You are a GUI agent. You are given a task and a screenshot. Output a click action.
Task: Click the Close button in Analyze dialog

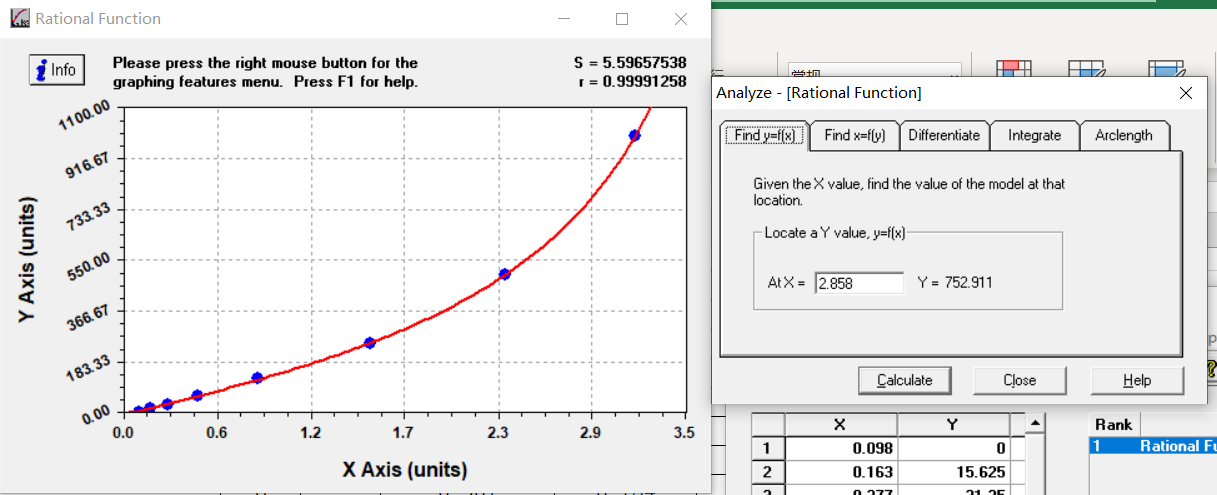(1019, 380)
